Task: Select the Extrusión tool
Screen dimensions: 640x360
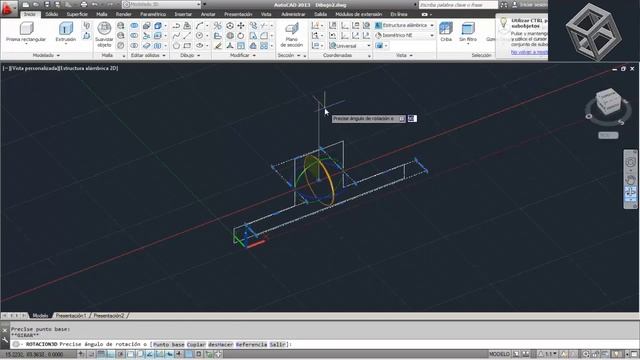Action: pyautogui.click(x=66, y=32)
